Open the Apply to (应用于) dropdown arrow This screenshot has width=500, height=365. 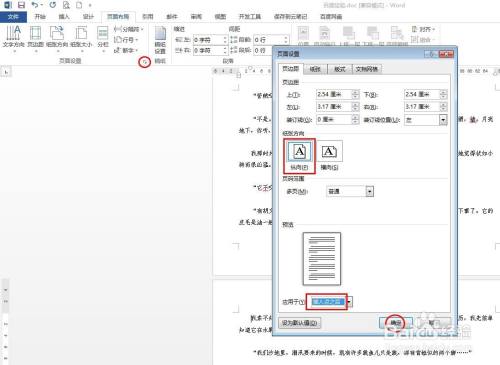[349, 302]
